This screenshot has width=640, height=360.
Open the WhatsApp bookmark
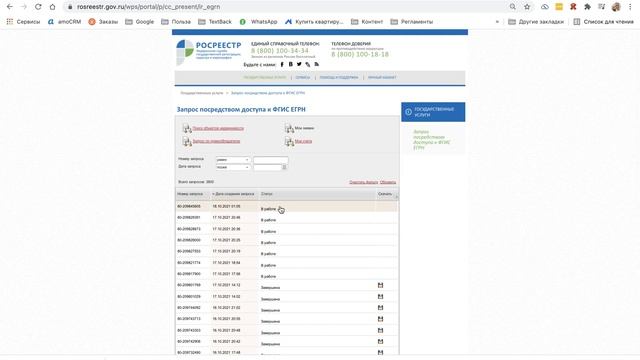point(258,22)
